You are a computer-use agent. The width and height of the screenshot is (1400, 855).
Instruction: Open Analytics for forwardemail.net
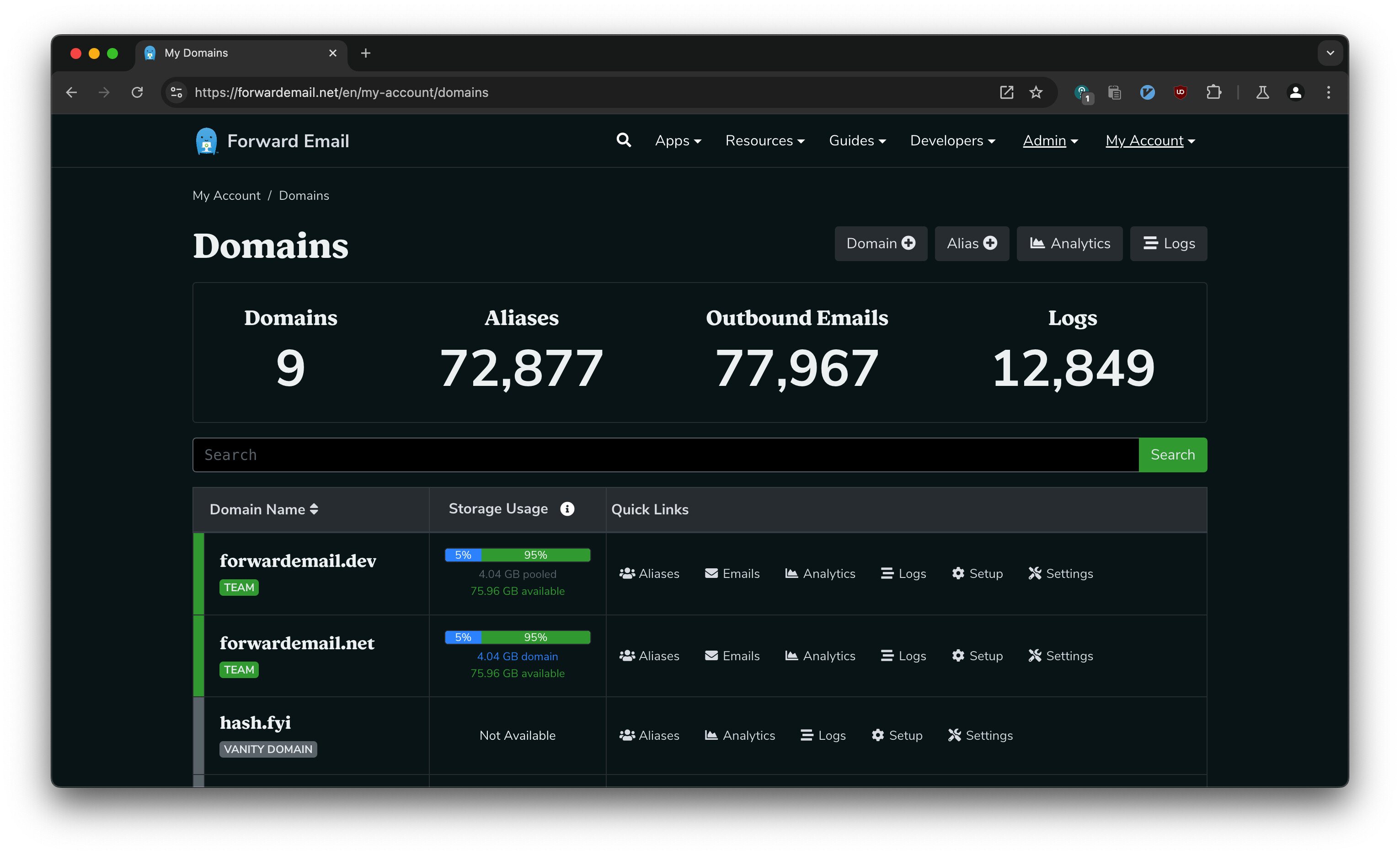[820, 656]
